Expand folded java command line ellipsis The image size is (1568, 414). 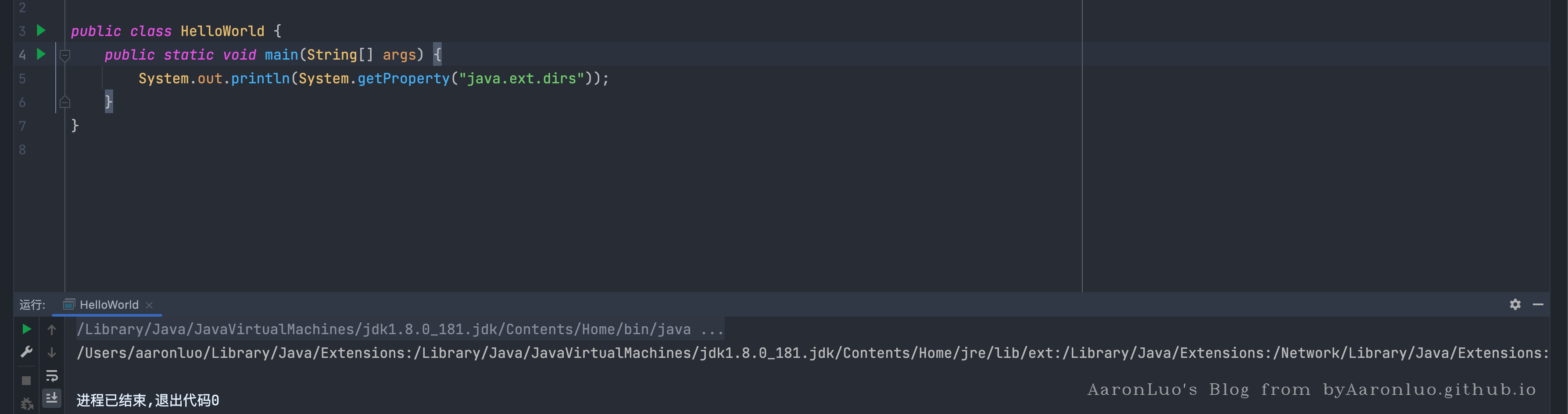[712, 329]
